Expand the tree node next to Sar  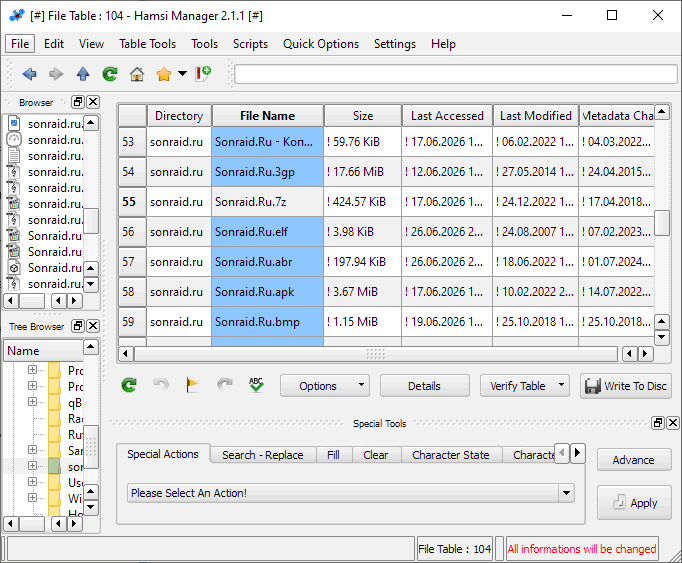click(32, 449)
